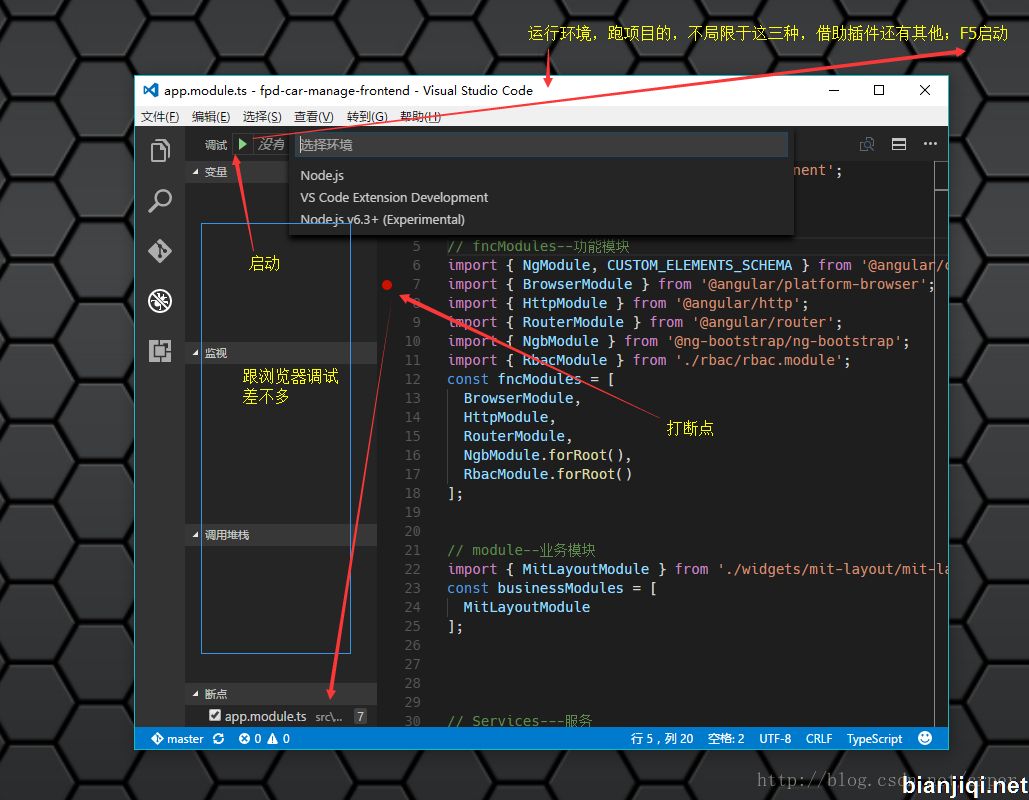Click line number 12 in the gutter
Viewport: 1029px width, 800px height.
(412, 379)
